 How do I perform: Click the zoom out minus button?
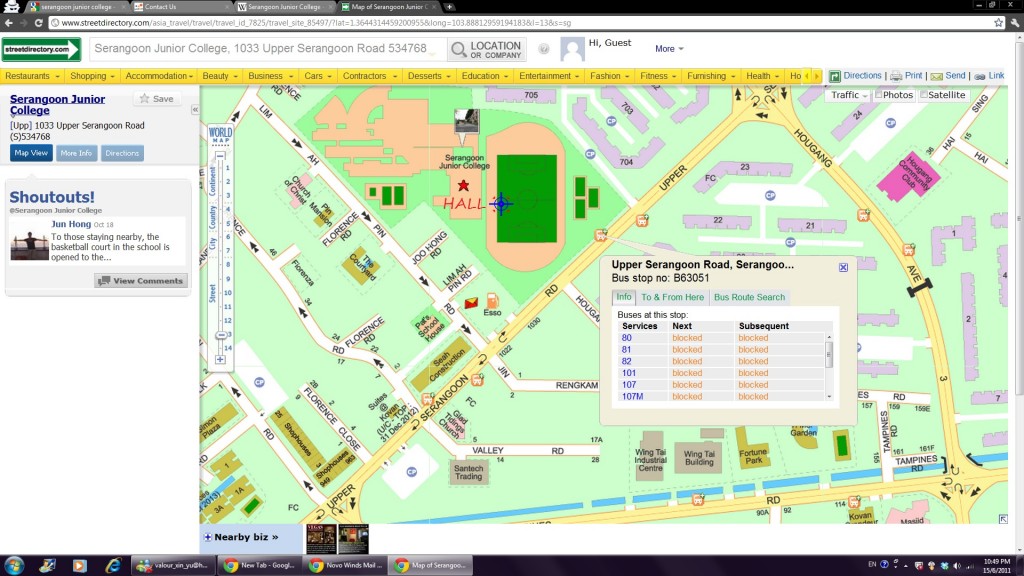(x=220, y=155)
